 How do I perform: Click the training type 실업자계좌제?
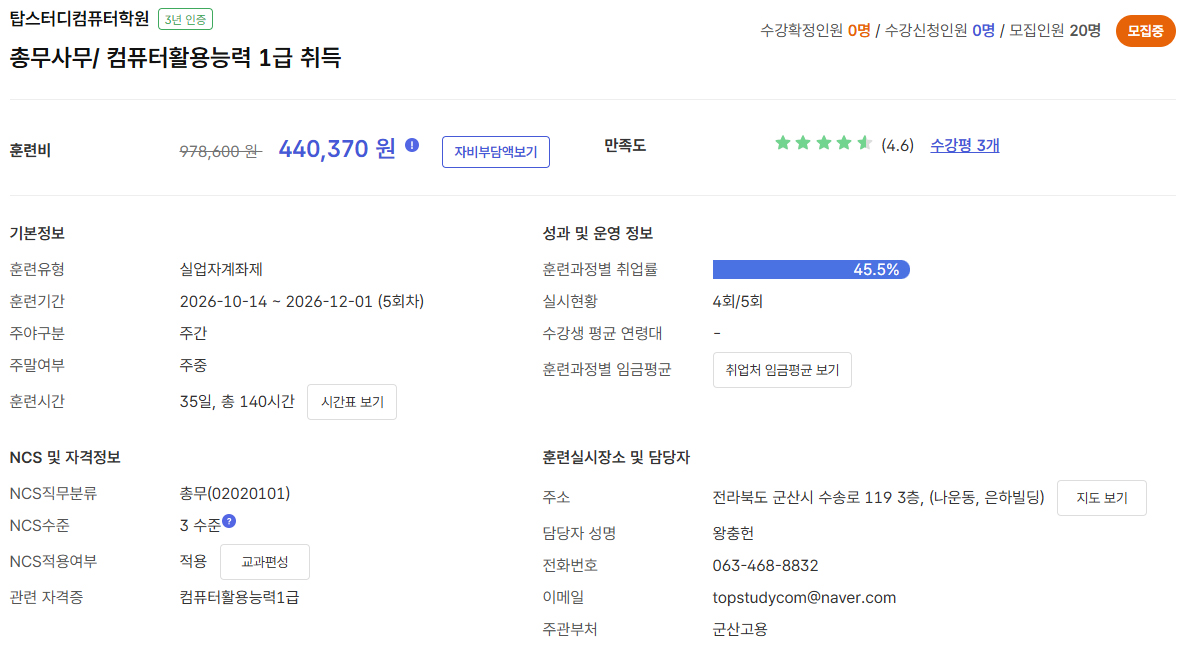[x=221, y=270]
